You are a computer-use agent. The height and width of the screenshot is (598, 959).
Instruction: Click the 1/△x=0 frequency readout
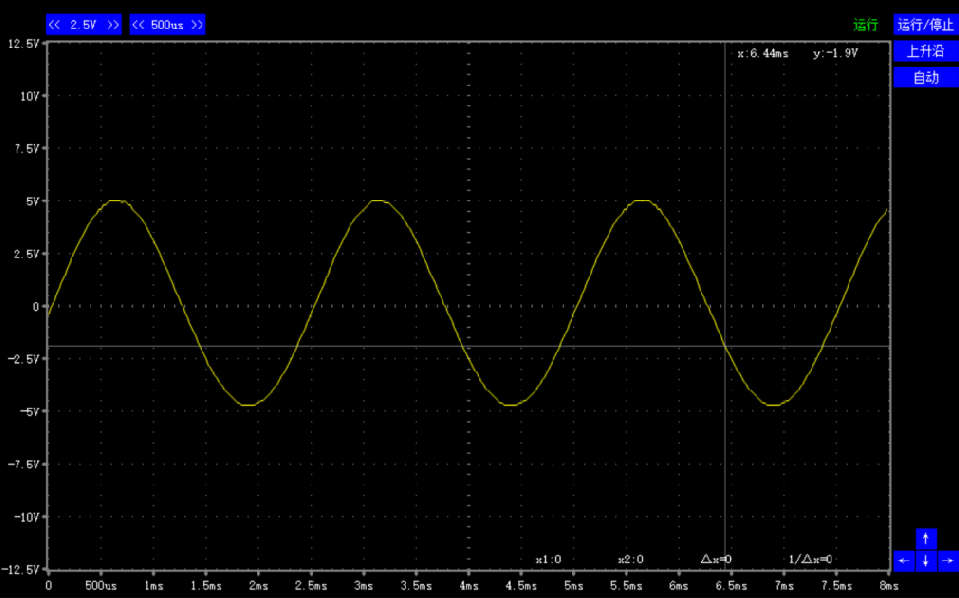pos(810,559)
